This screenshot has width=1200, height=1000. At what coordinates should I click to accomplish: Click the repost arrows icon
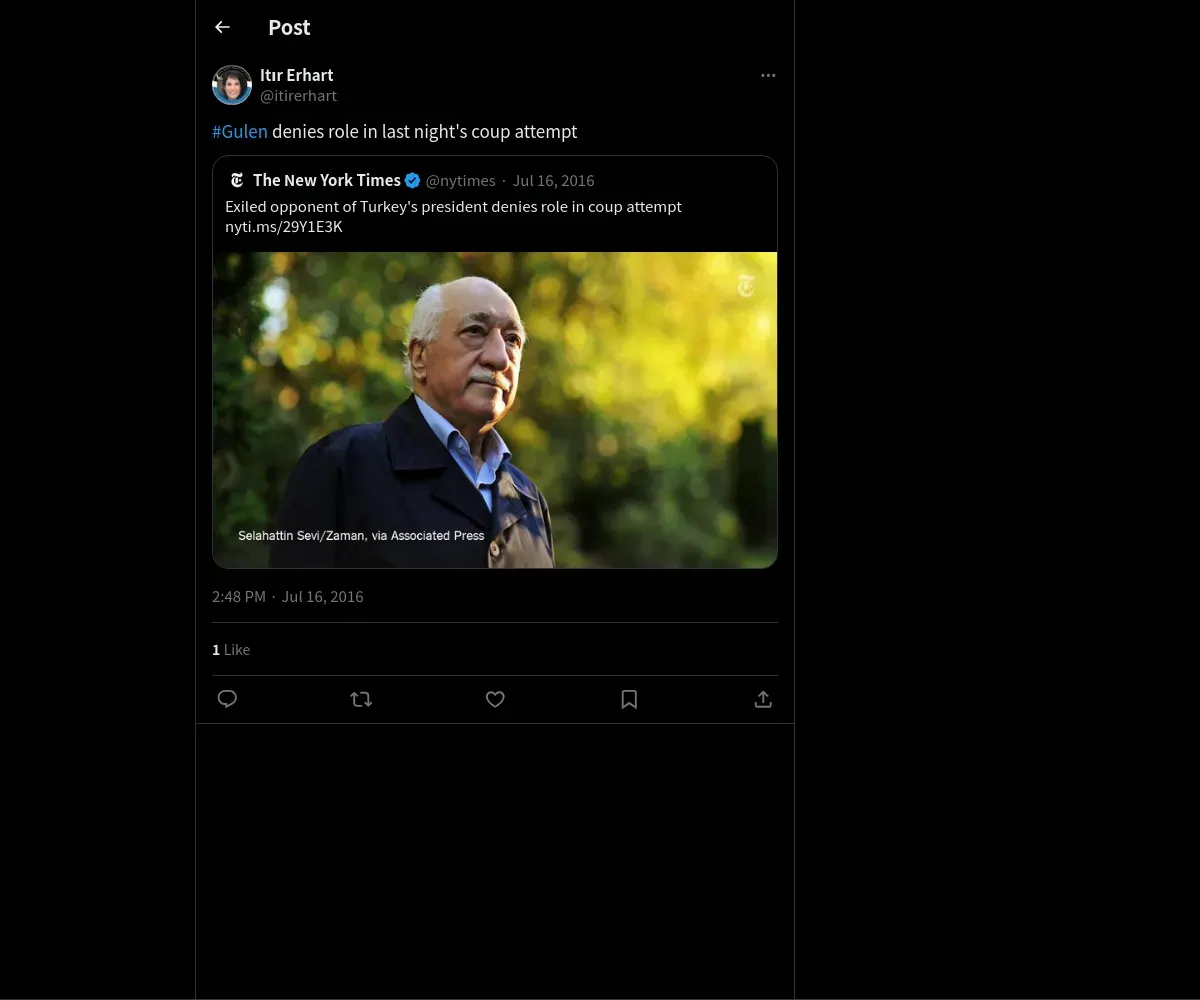click(361, 699)
